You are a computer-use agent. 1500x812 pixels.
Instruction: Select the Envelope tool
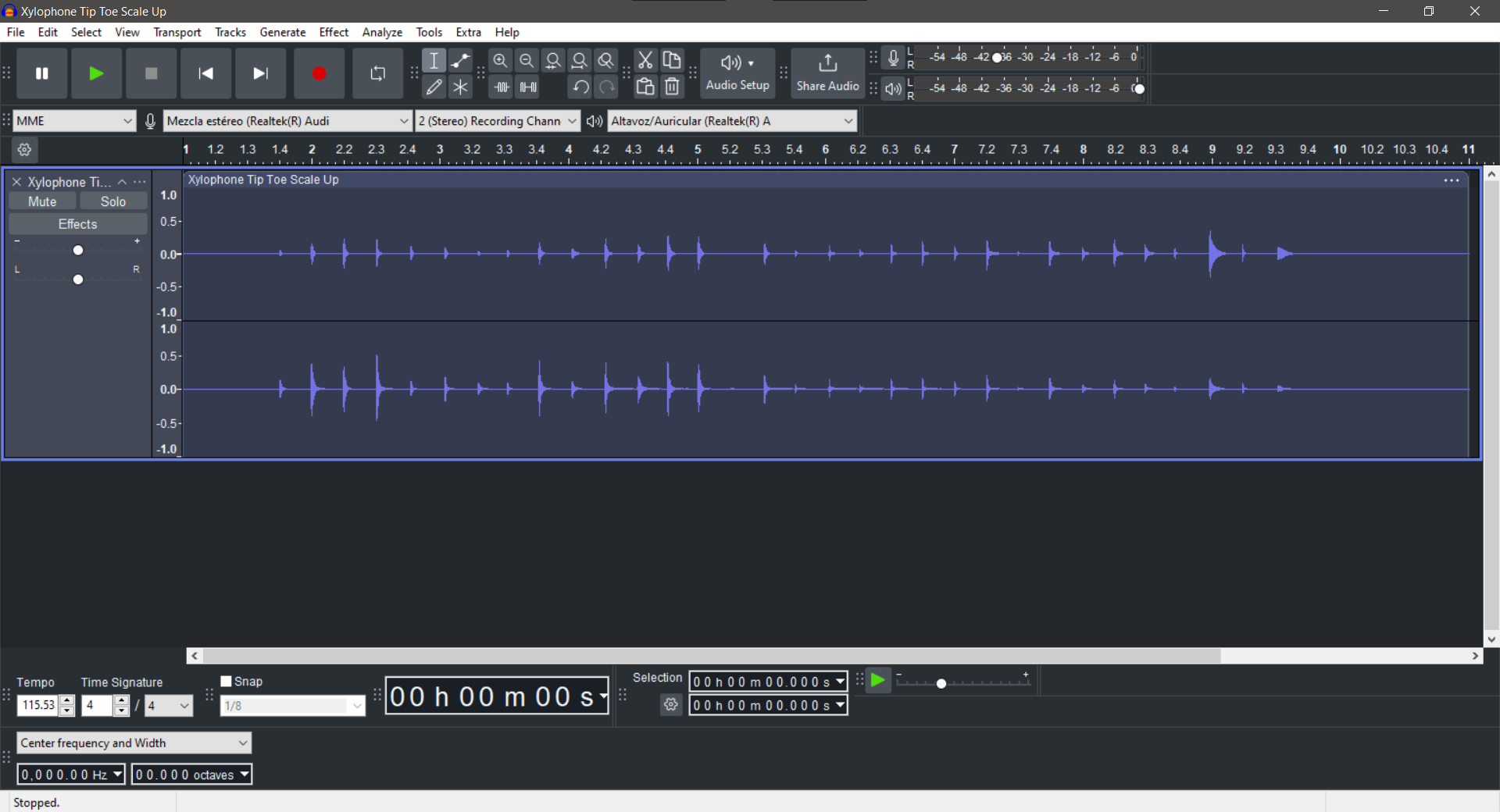tap(461, 61)
